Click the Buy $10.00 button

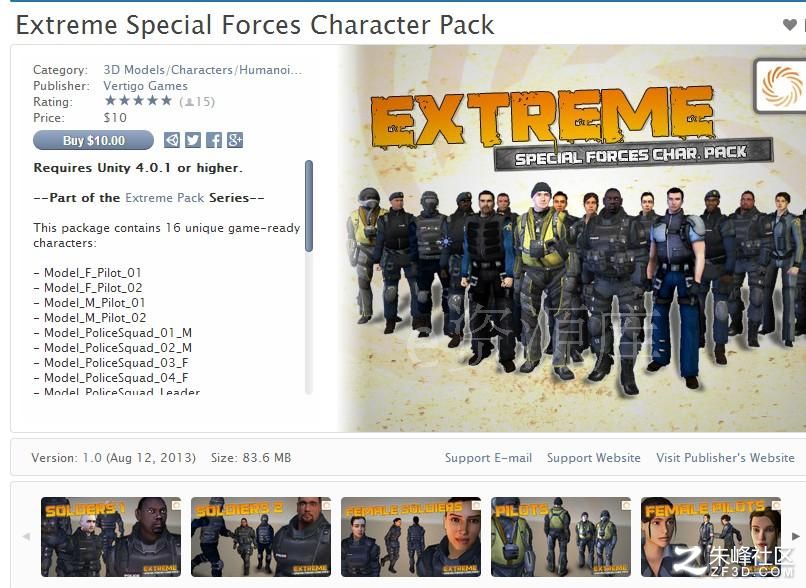[93, 140]
